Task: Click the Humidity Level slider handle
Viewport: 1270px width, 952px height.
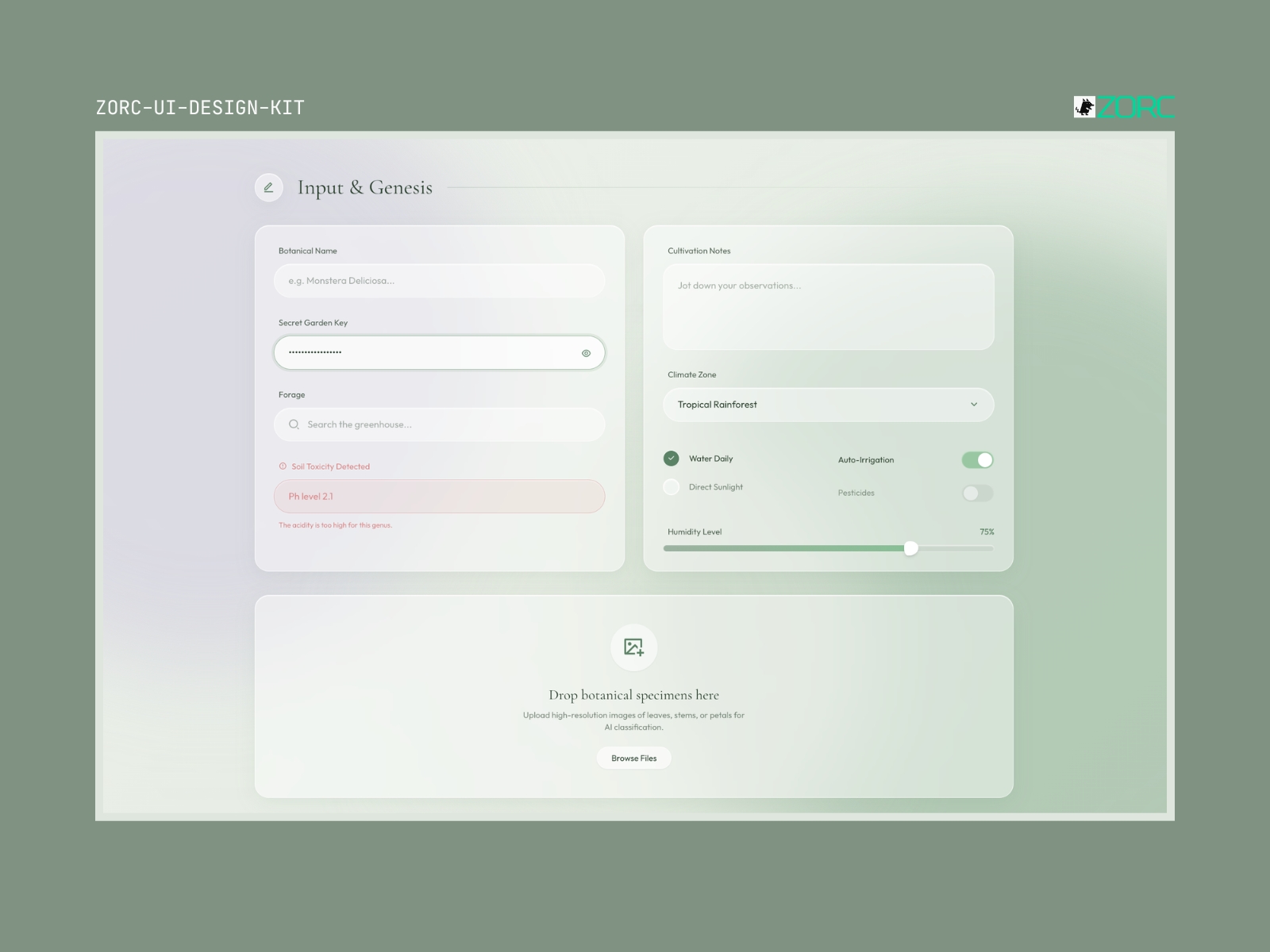Action: point(911,548)
